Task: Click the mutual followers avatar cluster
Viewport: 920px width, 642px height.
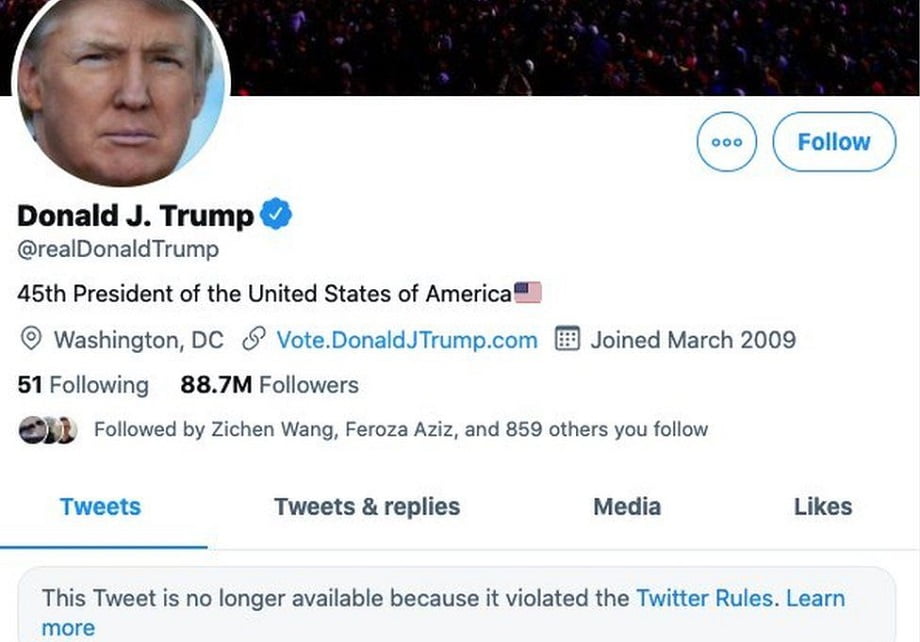Action: (x=47, y=430)
